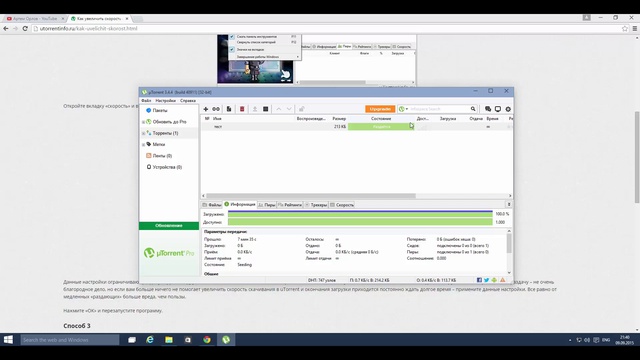
Task: Collapse the detail pane with corner toggle
Action: (509, 204)
